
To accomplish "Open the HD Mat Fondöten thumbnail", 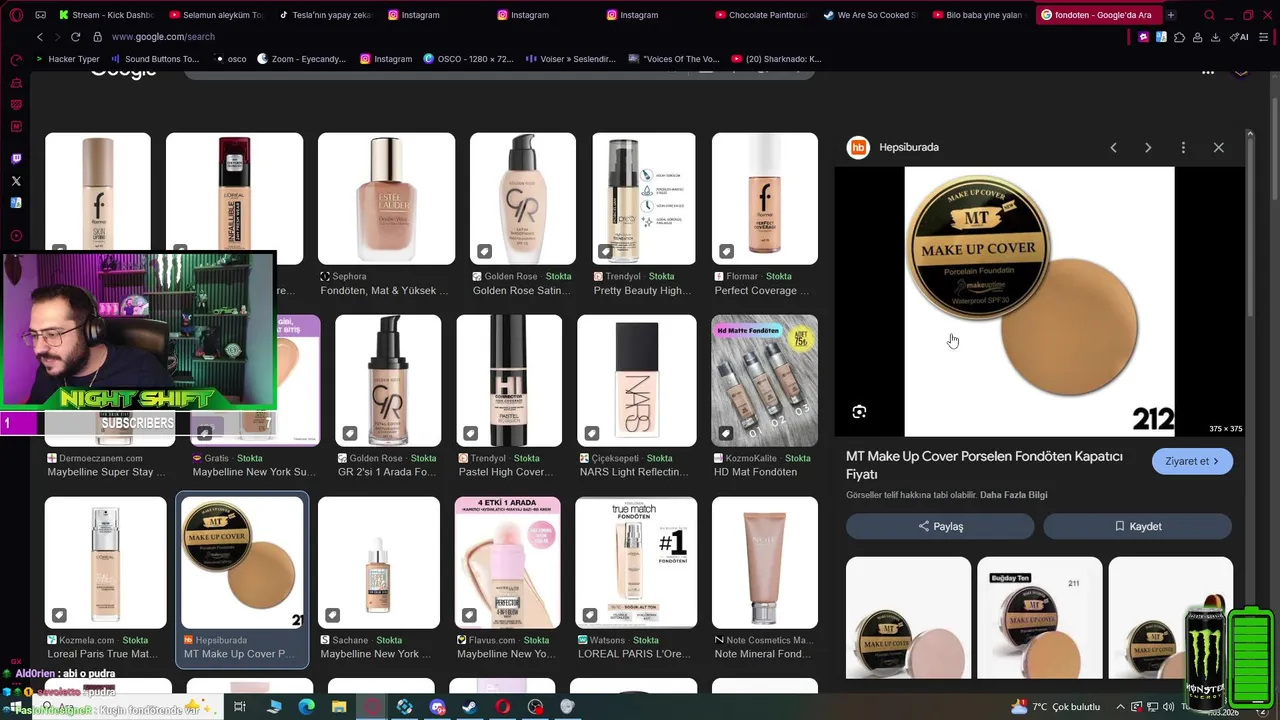I will (x=765, y=380).
